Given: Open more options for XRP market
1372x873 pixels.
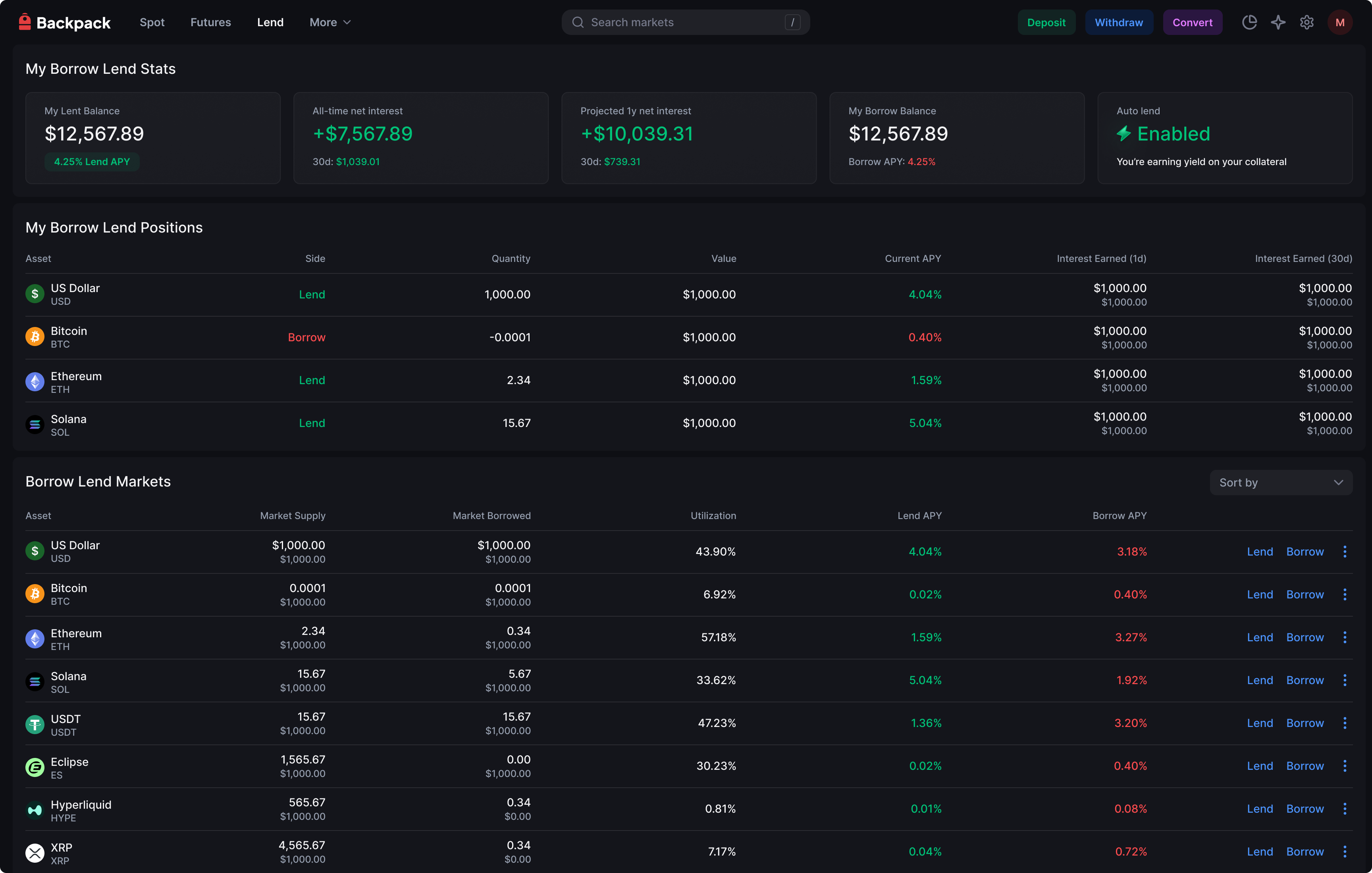Looking at the screenshot, I should [1345, 851].
